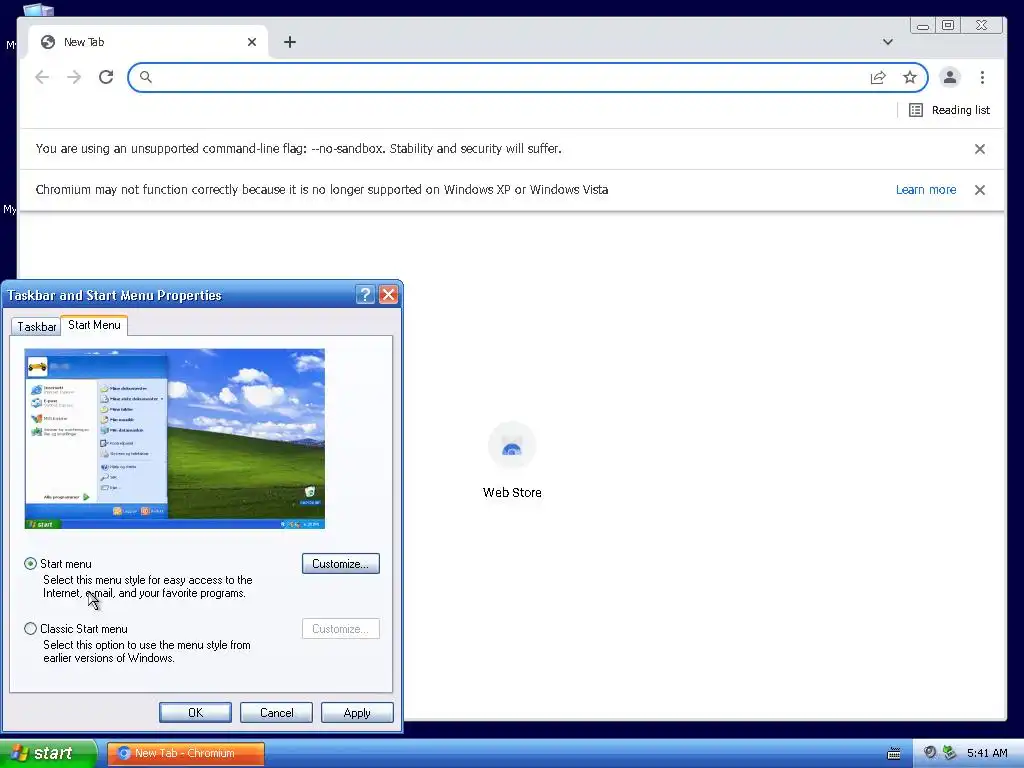1024x768 pixels.
Task: Click the browser back arrow
Action: click(42, 77)
